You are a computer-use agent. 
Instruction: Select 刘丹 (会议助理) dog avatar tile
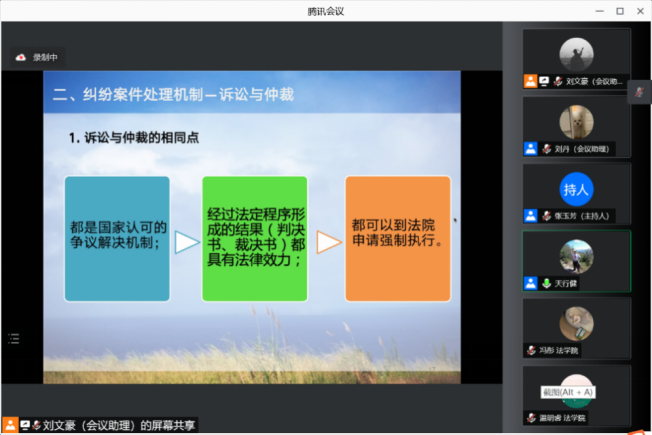(x=576, y=122)
